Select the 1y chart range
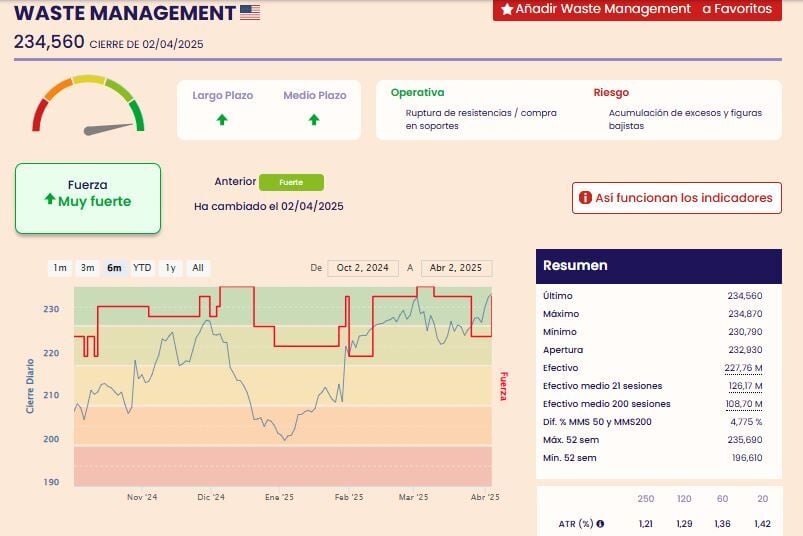This screenshot has width=803, height=536. 171,268
